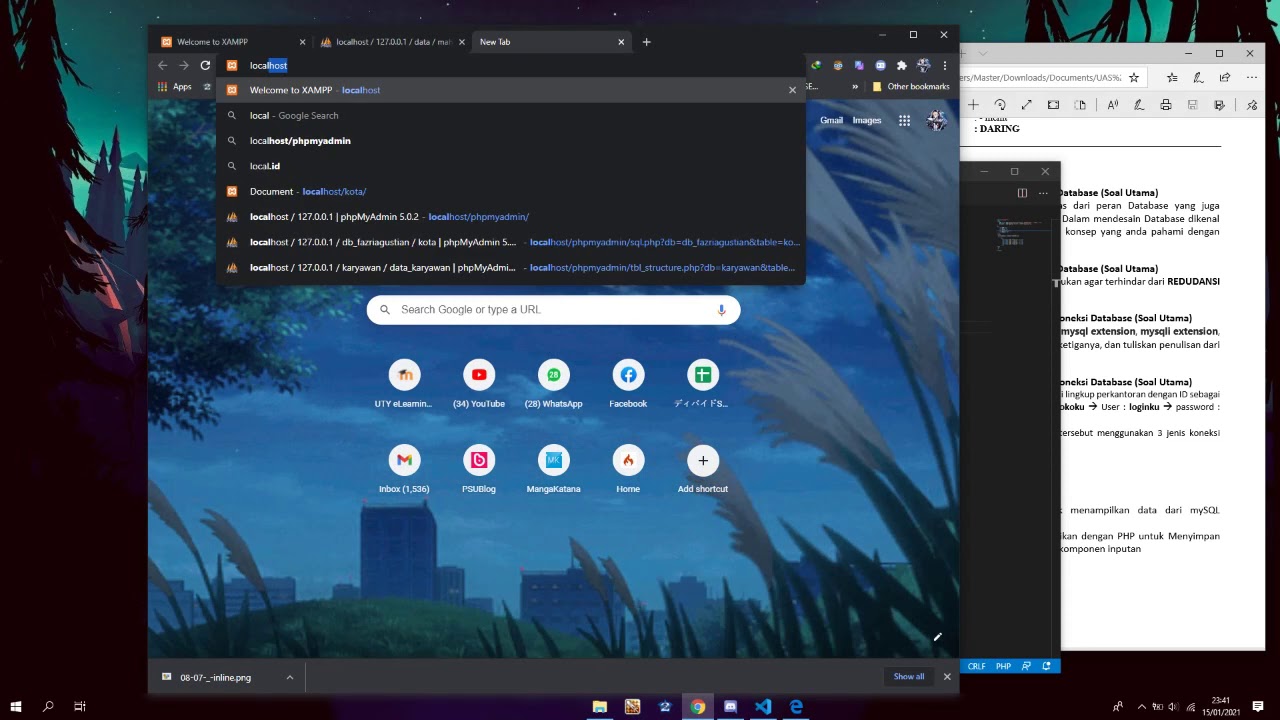This screenshot has height=720, width=1280.
Task: Select the phpMyAdmin 5.0.2 suggestion
Action: click(510, 217)
